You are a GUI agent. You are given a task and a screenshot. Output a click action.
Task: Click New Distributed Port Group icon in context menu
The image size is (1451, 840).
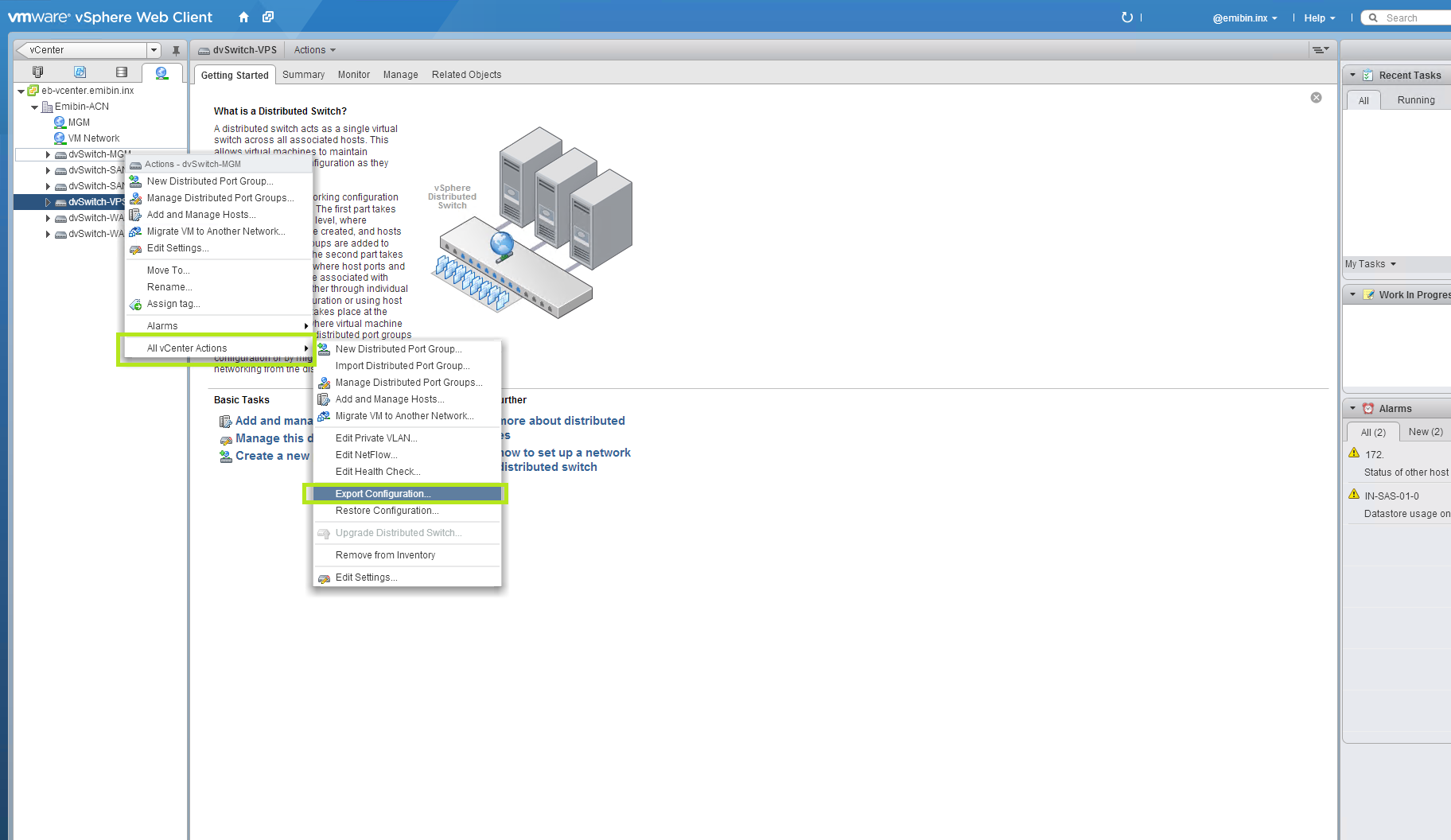[136, 181]
